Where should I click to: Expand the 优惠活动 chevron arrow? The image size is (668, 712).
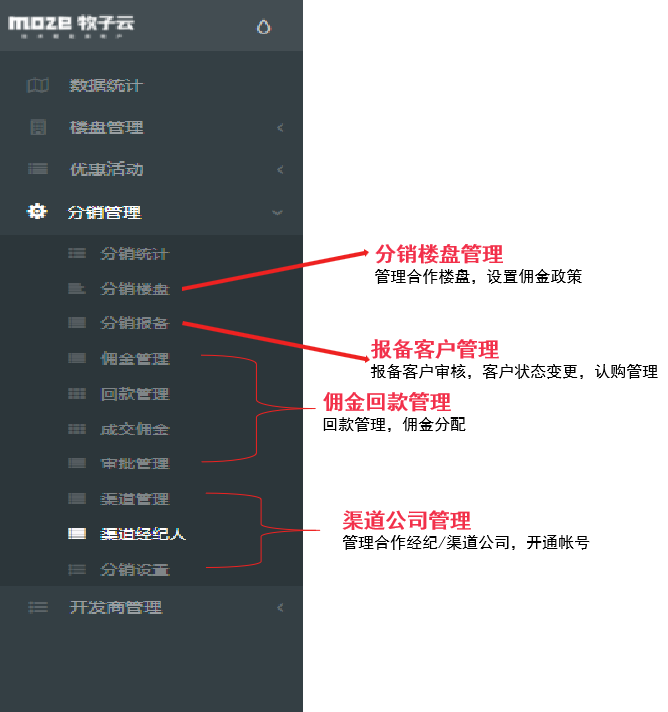click(280, 170)
